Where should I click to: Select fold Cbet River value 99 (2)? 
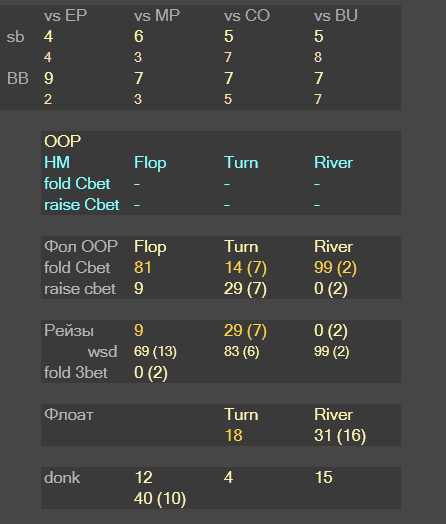[335, 268]
